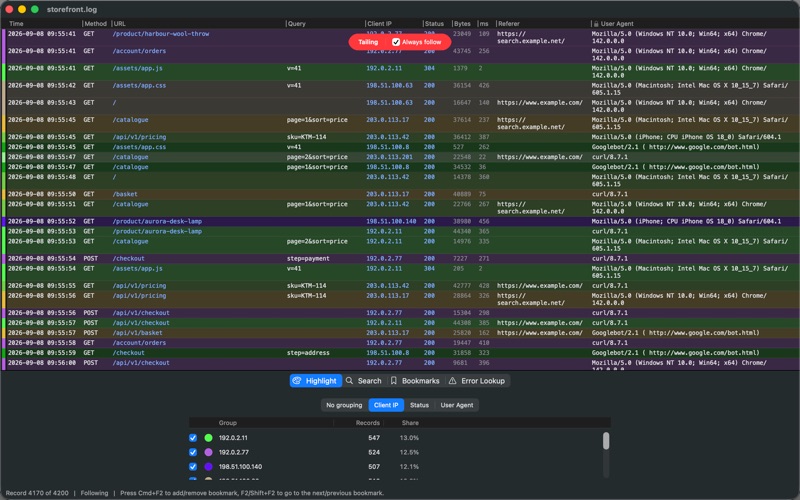Click Record 4170 of 4200 in status bar
The height and width of the screenshot is (500, 800).
37,493
